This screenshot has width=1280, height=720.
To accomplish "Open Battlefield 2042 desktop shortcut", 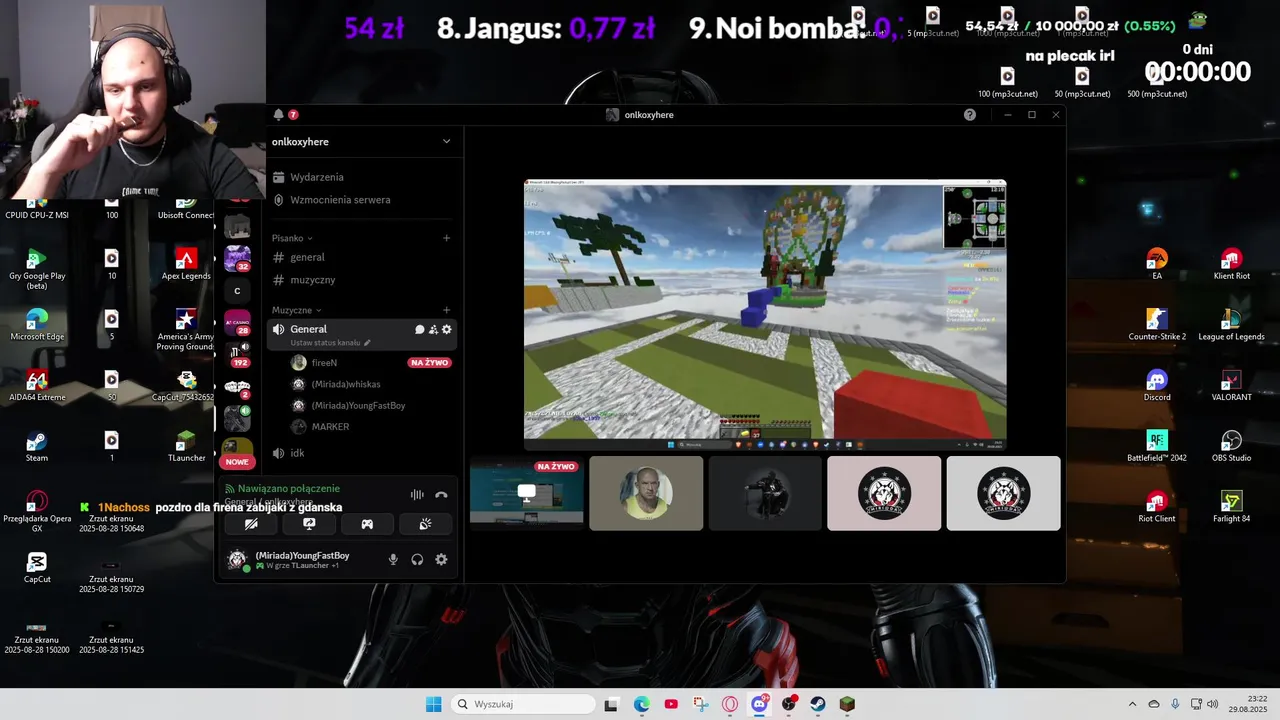I will click(1157, 446).
